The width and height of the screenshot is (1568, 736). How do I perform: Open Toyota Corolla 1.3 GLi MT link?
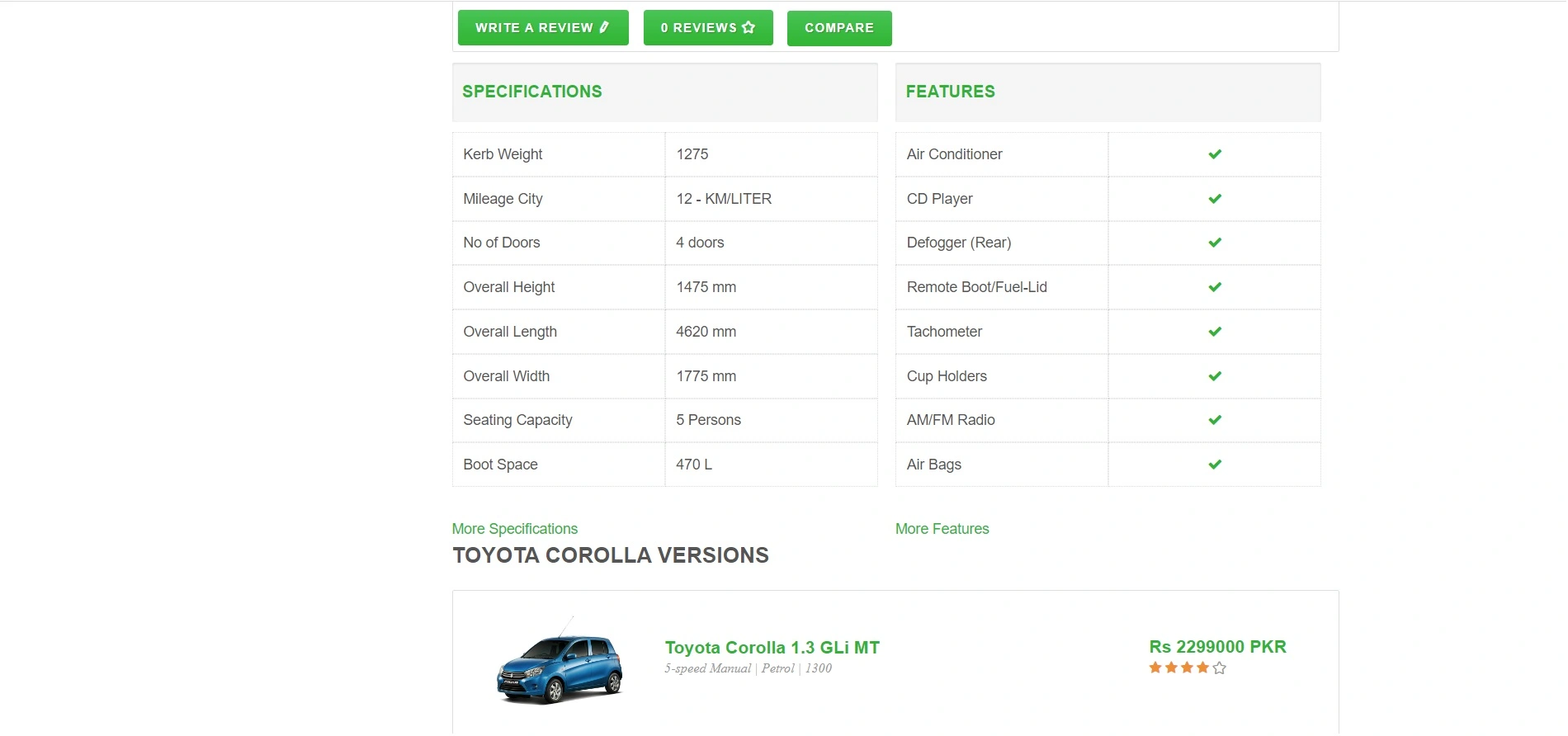point(772,648)
